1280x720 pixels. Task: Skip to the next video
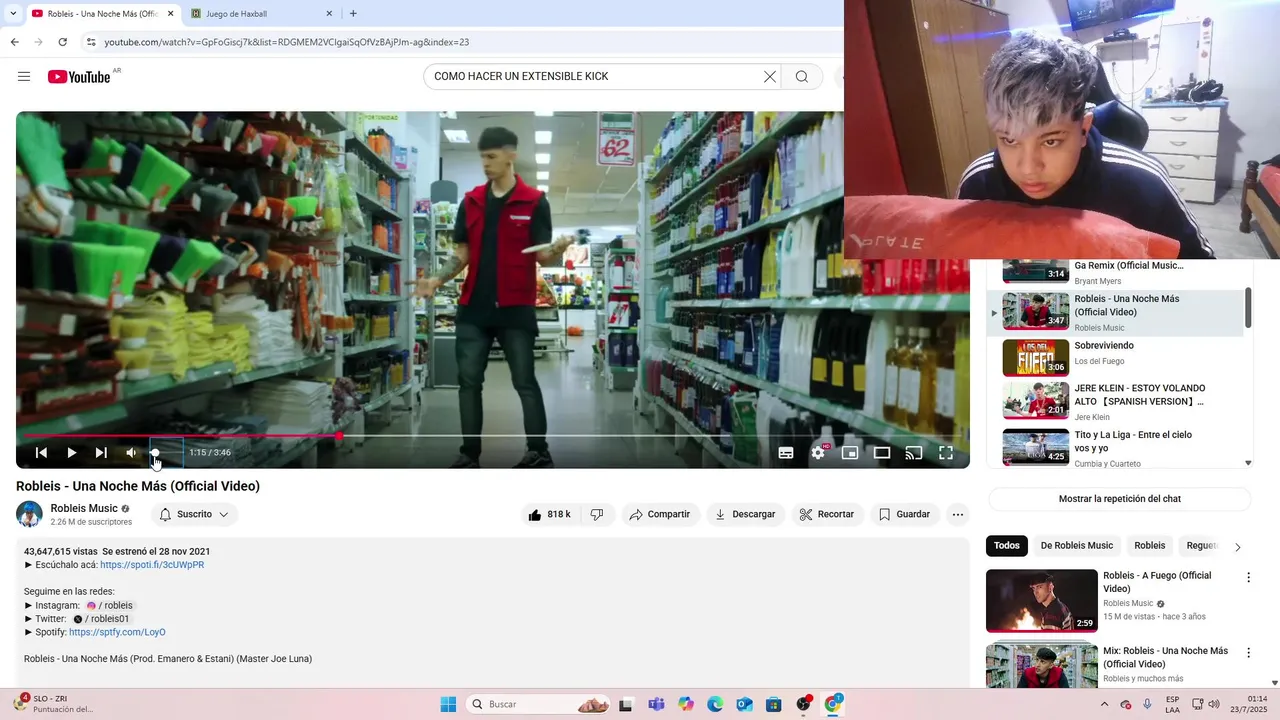point(101,453)
